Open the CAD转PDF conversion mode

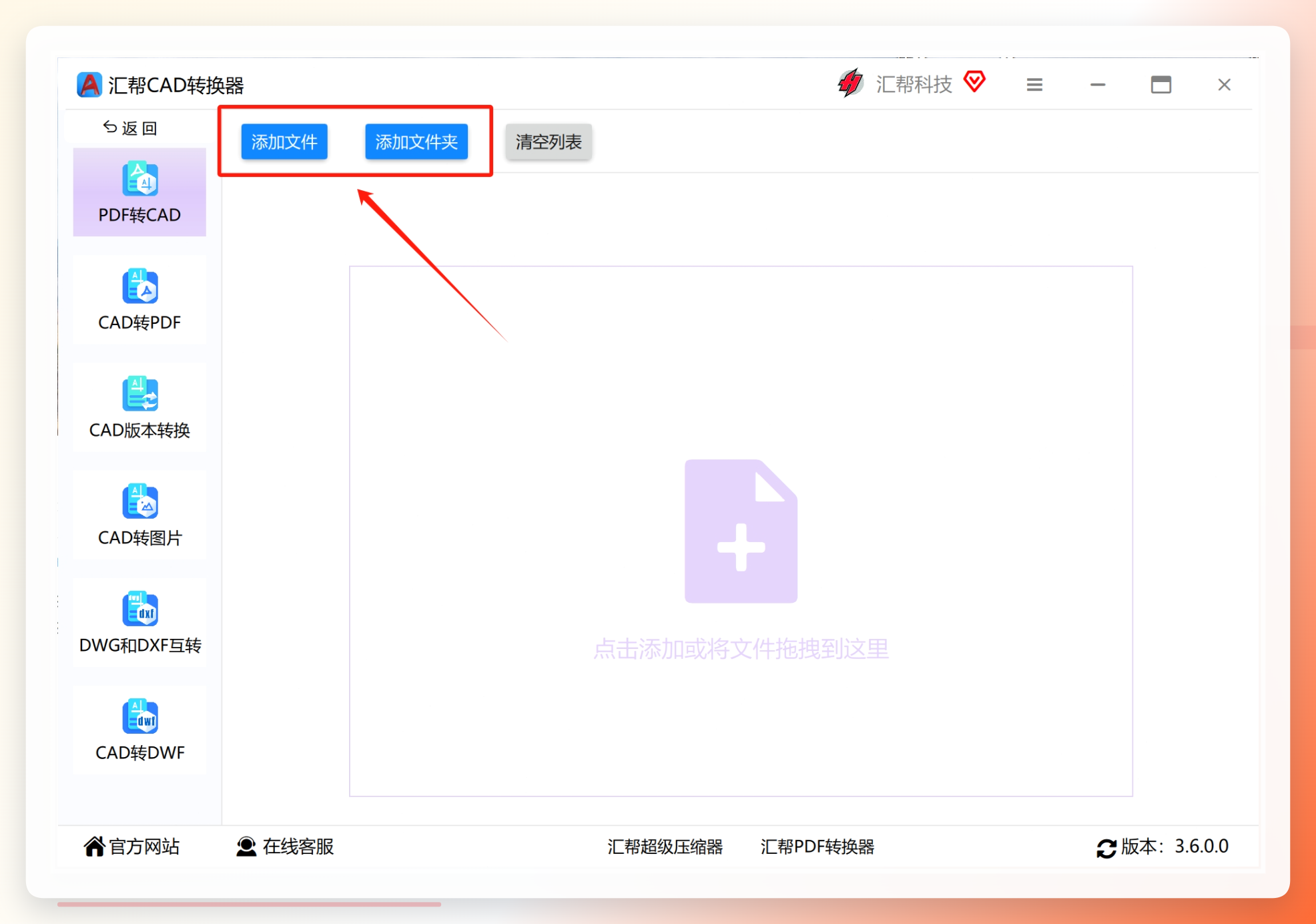tap(139, 300)
